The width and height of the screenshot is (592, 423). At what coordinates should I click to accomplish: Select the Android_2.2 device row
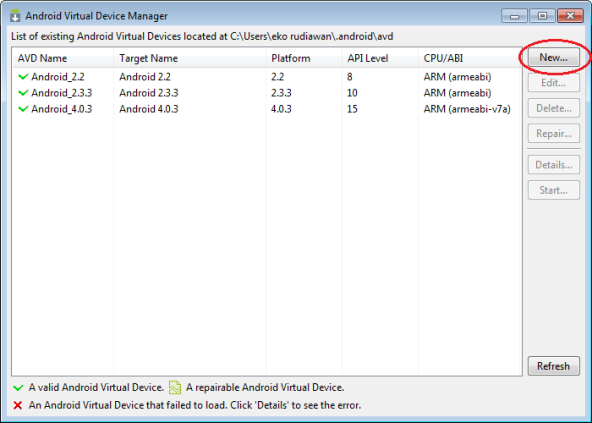[267, 77]
